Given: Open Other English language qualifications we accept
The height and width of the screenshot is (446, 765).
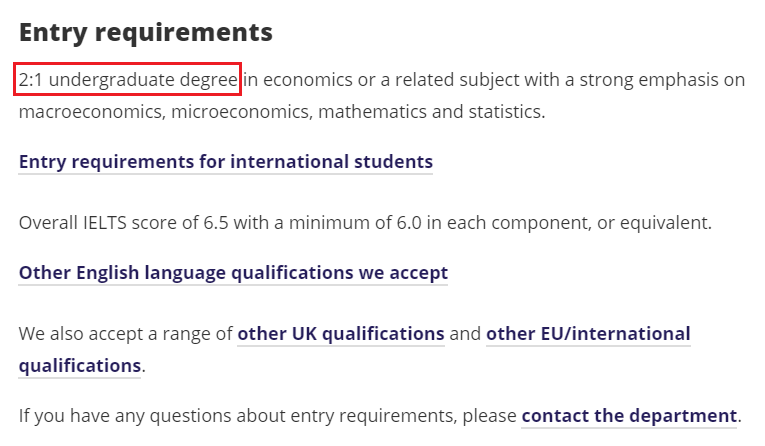Looking at the screenshot, I should click(x=233, y=272).
